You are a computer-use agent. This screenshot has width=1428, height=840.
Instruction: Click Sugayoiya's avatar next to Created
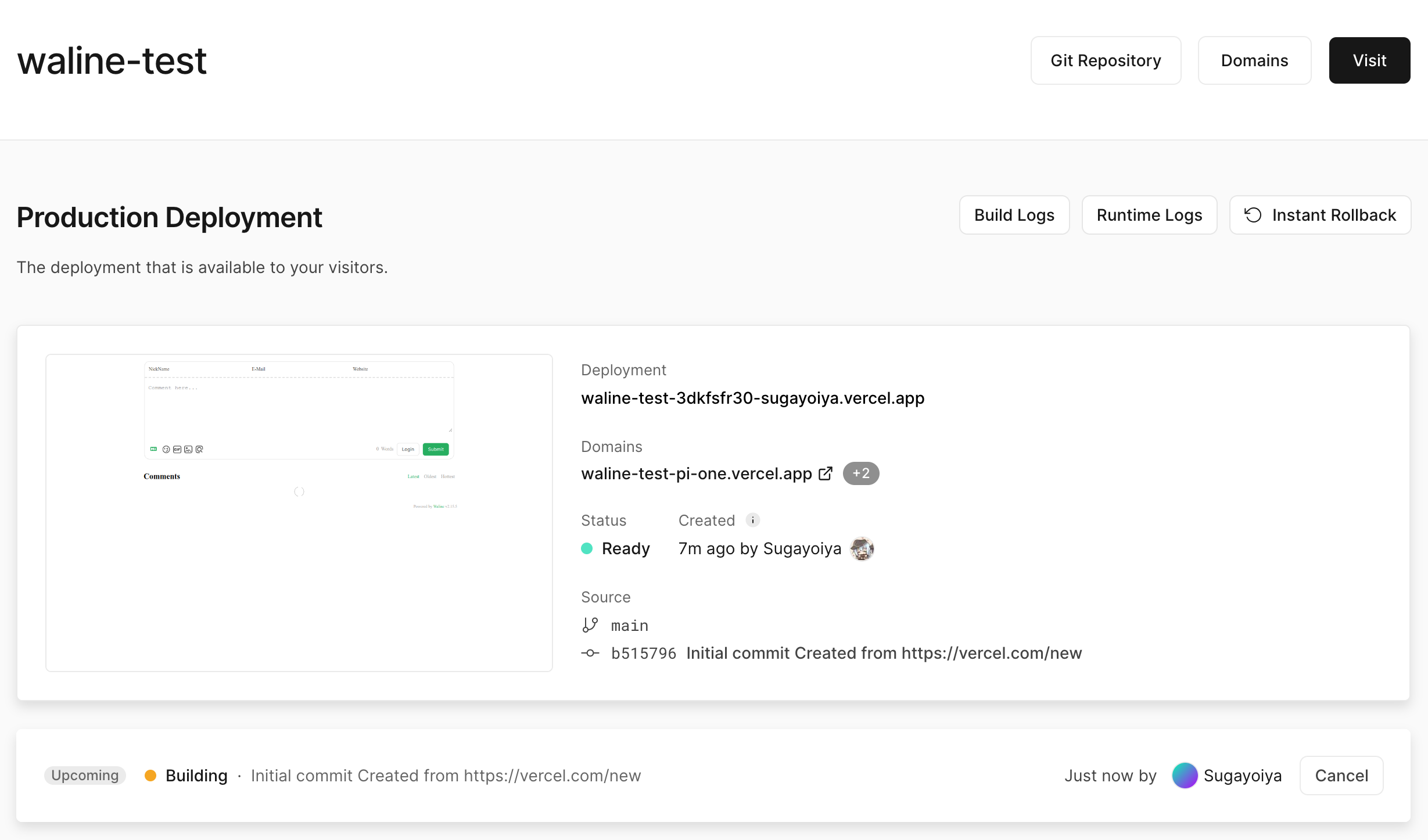click(x=862, y=548)
